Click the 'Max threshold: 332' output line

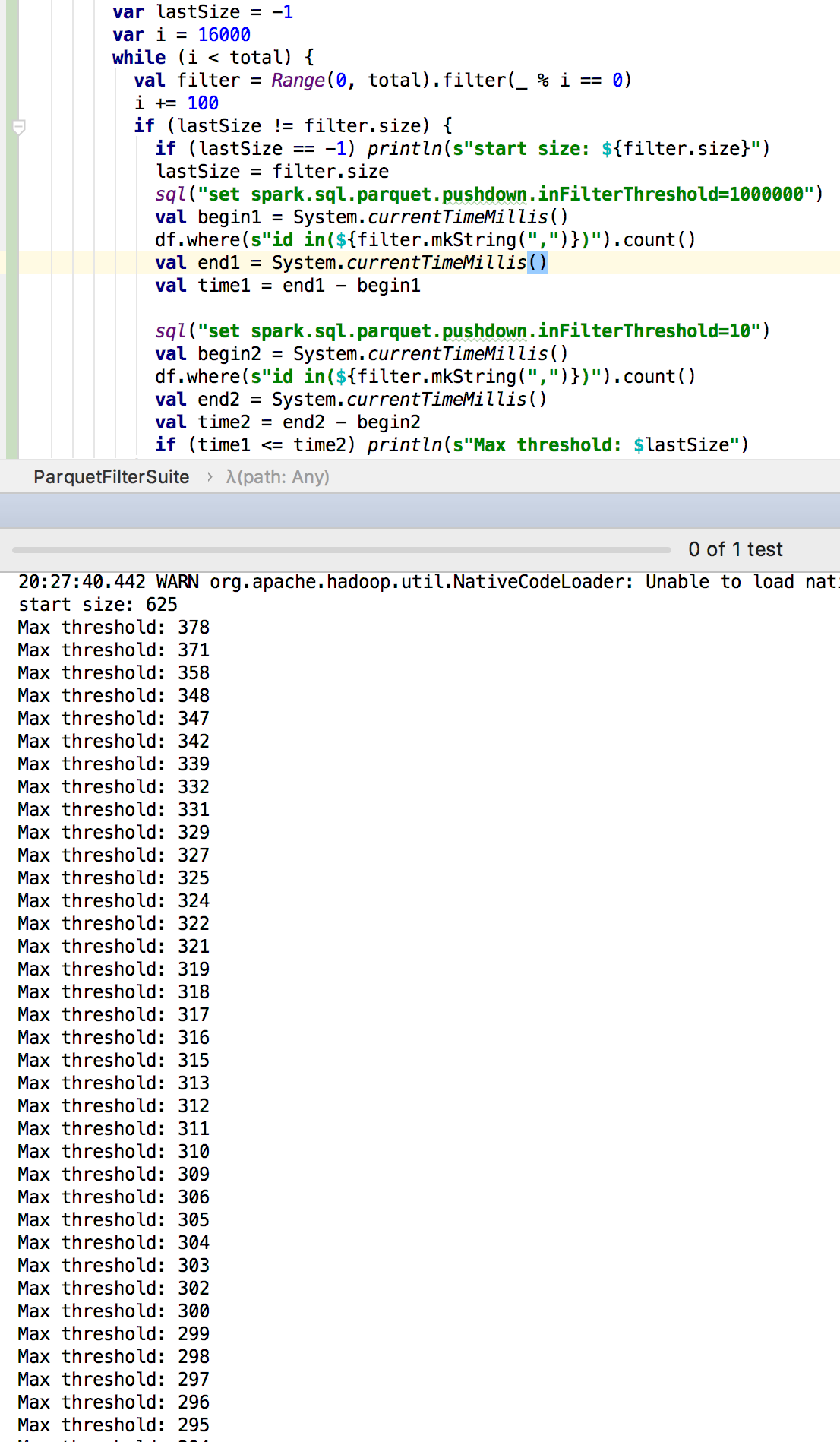coord(114,787)
